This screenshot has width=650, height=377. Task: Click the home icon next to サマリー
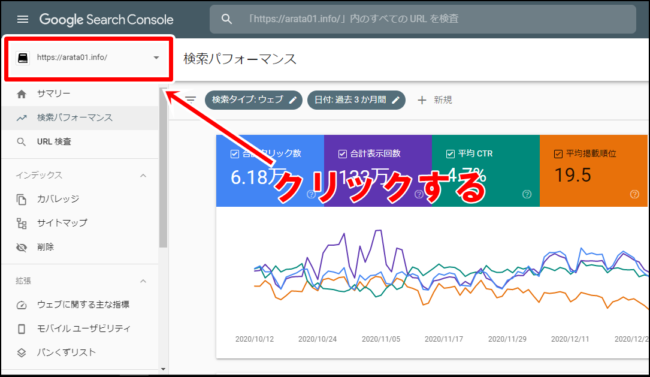pyautogui.click(x=22, y=94)
